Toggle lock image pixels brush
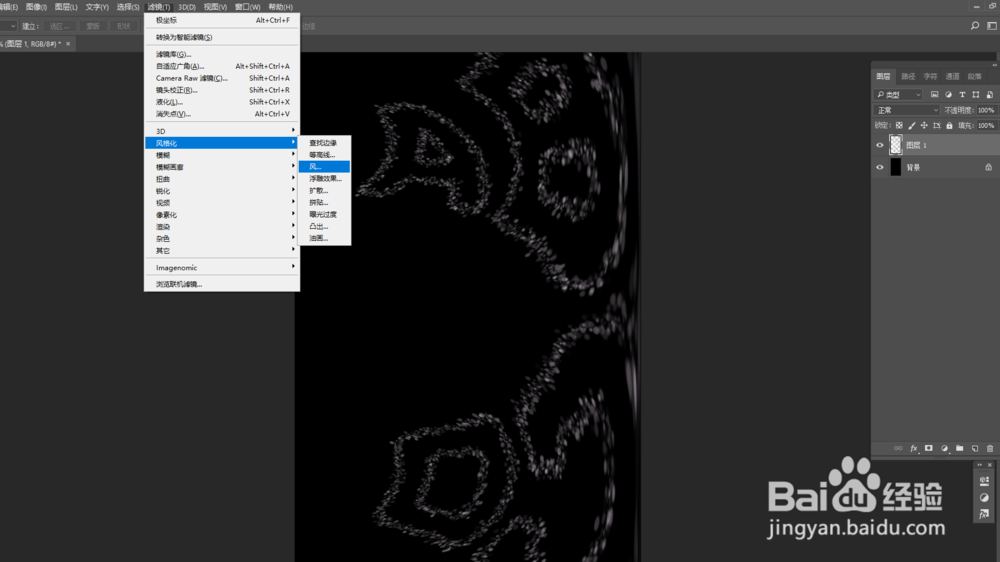Image resolution: width=1000 pixels, height=562 pixels. pyautogui.click(x=911, y=126)
